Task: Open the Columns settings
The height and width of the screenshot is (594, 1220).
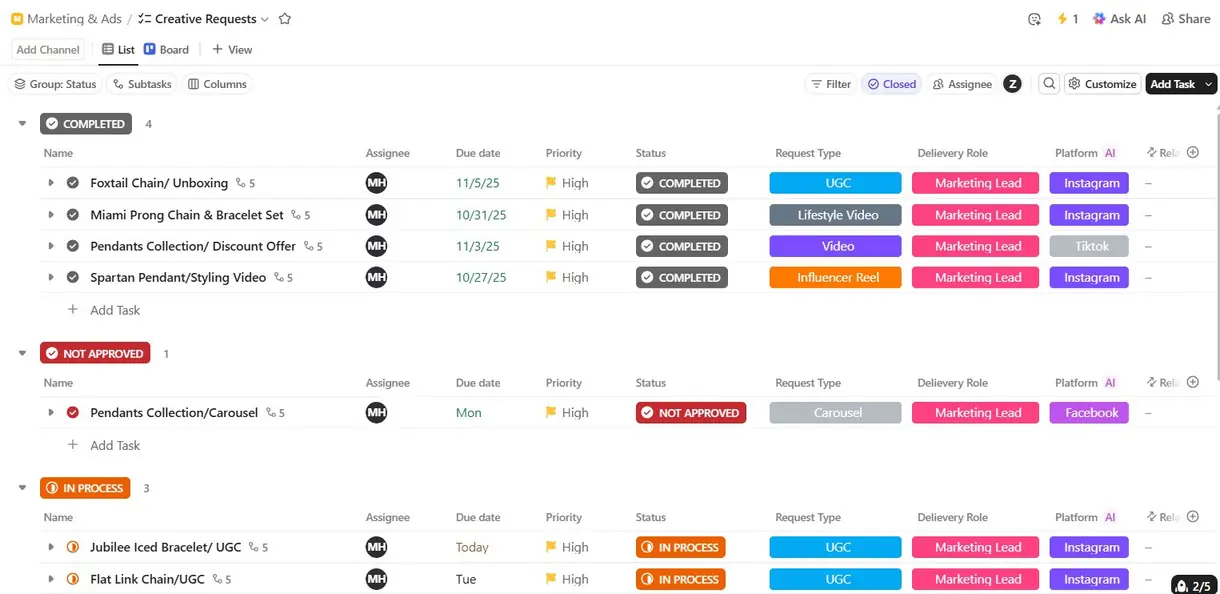Action: (217, 84)
